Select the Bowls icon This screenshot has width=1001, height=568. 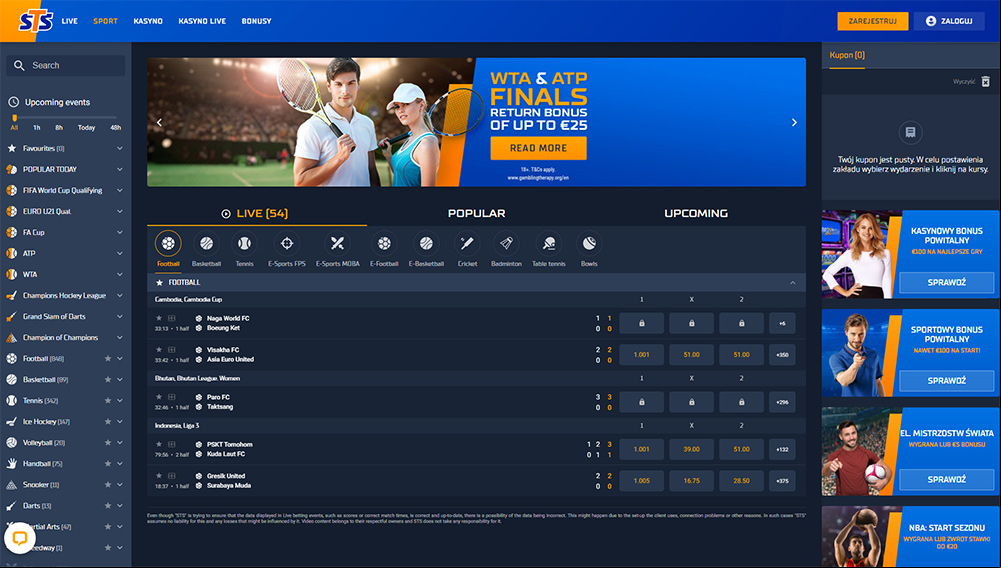click(x=589, y=243)
